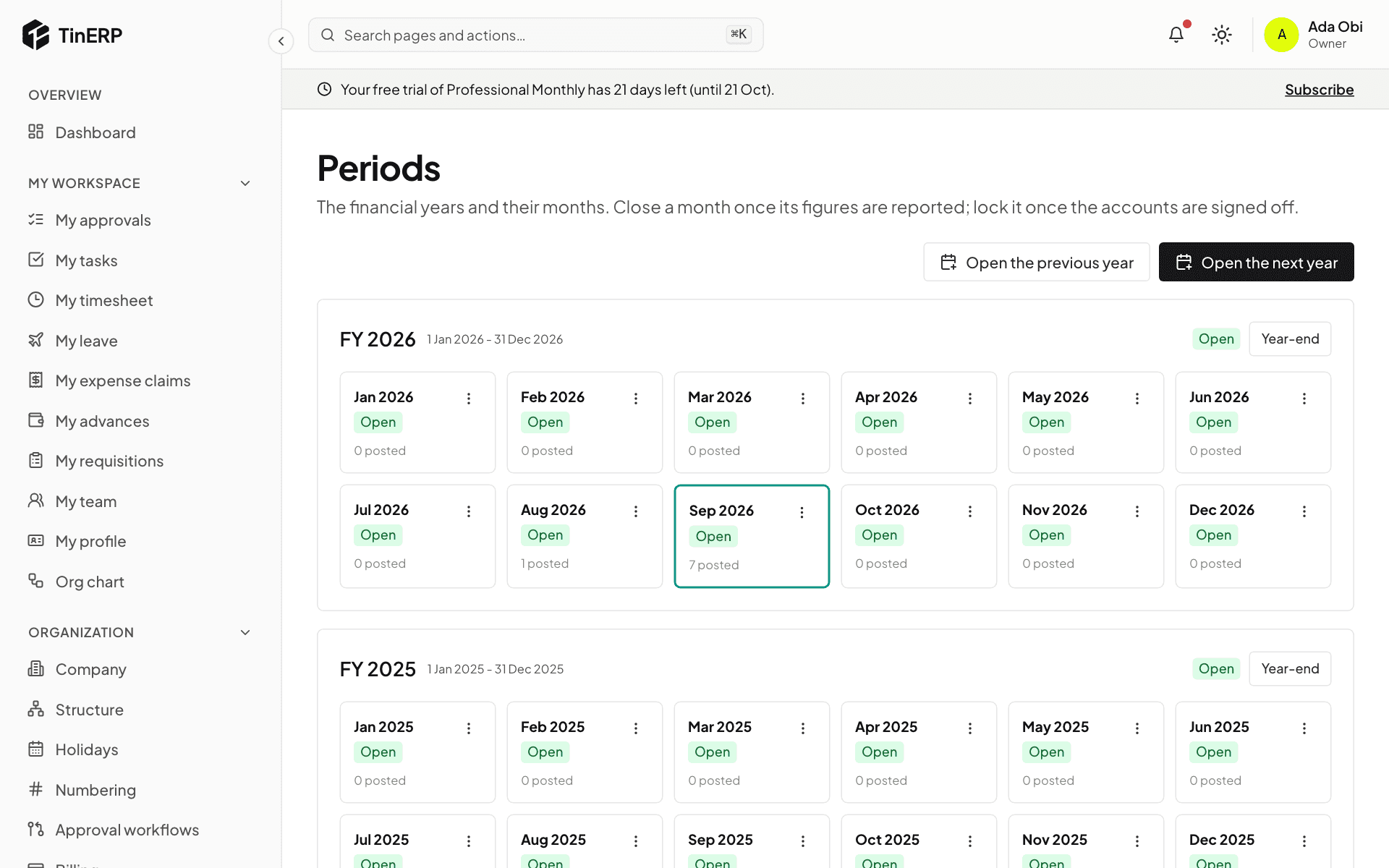Open the Dec 2026 three-dot menu
The height and width of the screenshot is (868, 1389).
pyautogui.click(x=1304, y=511)
